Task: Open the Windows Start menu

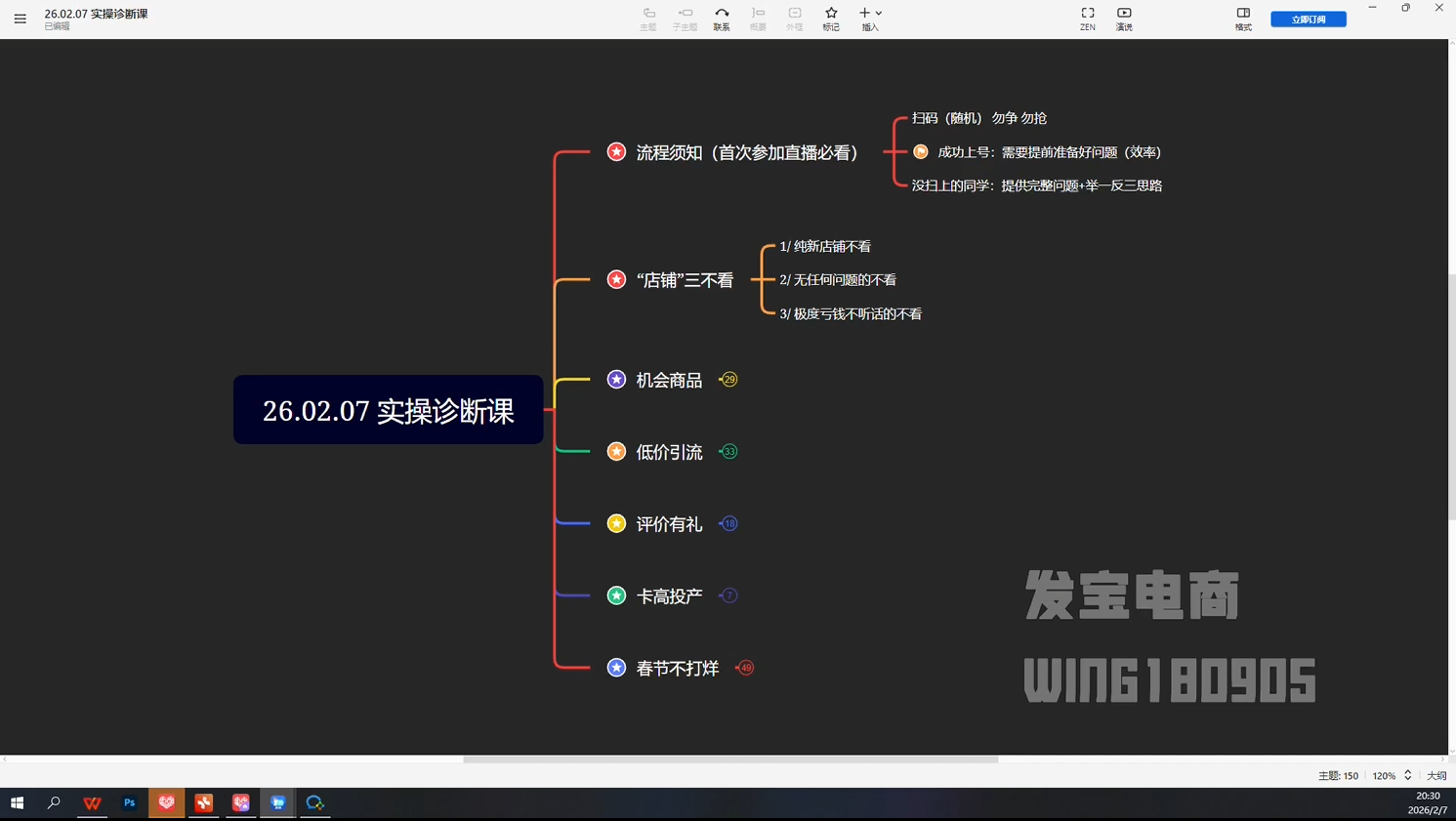Action: (17, 802)
